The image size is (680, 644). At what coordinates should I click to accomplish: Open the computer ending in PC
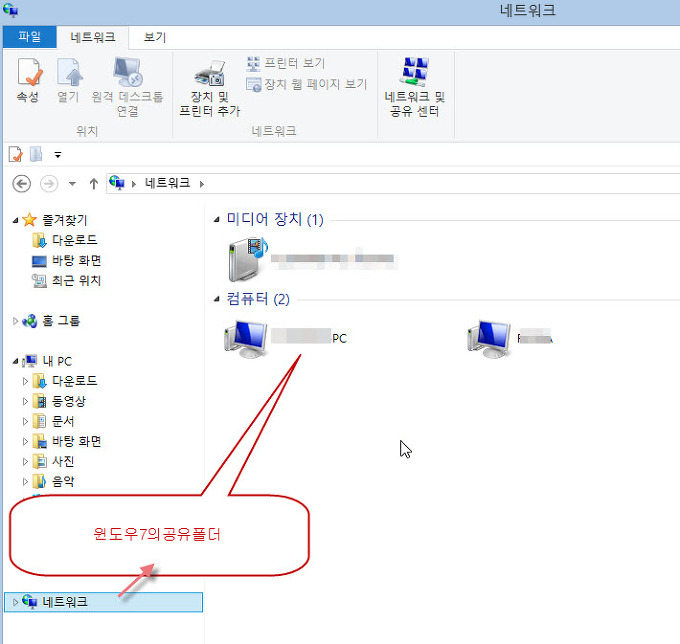tap(246, 339)
